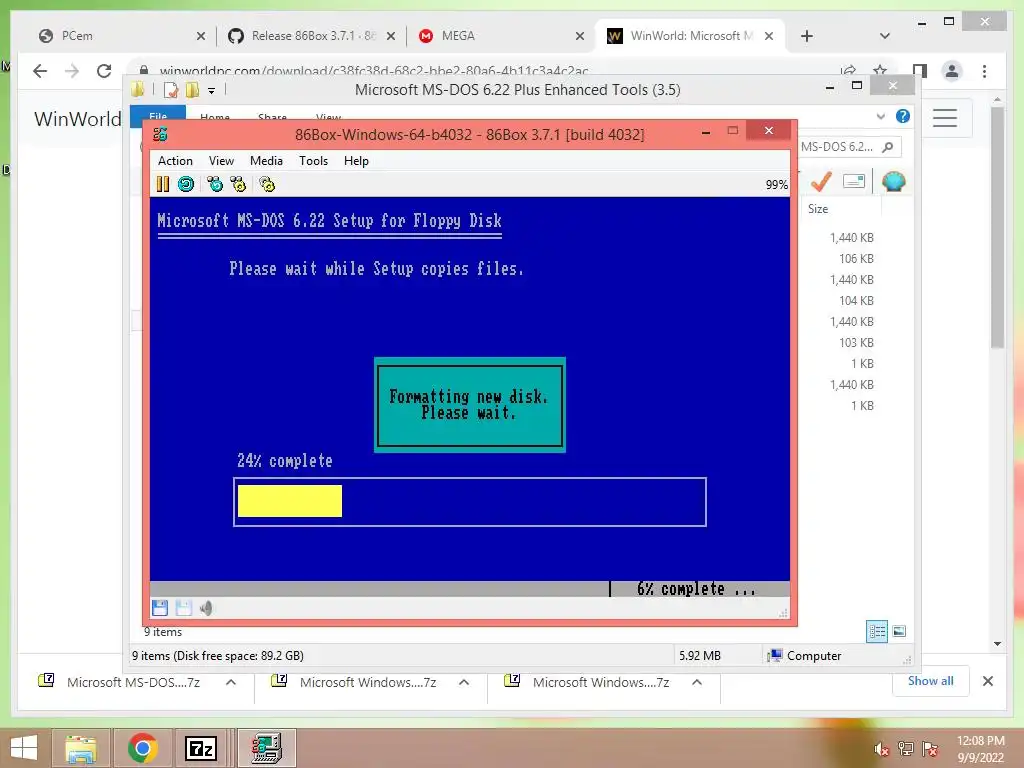The height and width of the screenshot is (768, 1024).
Task: Click the card-like icon beside the checkmark
Action: 854,181
